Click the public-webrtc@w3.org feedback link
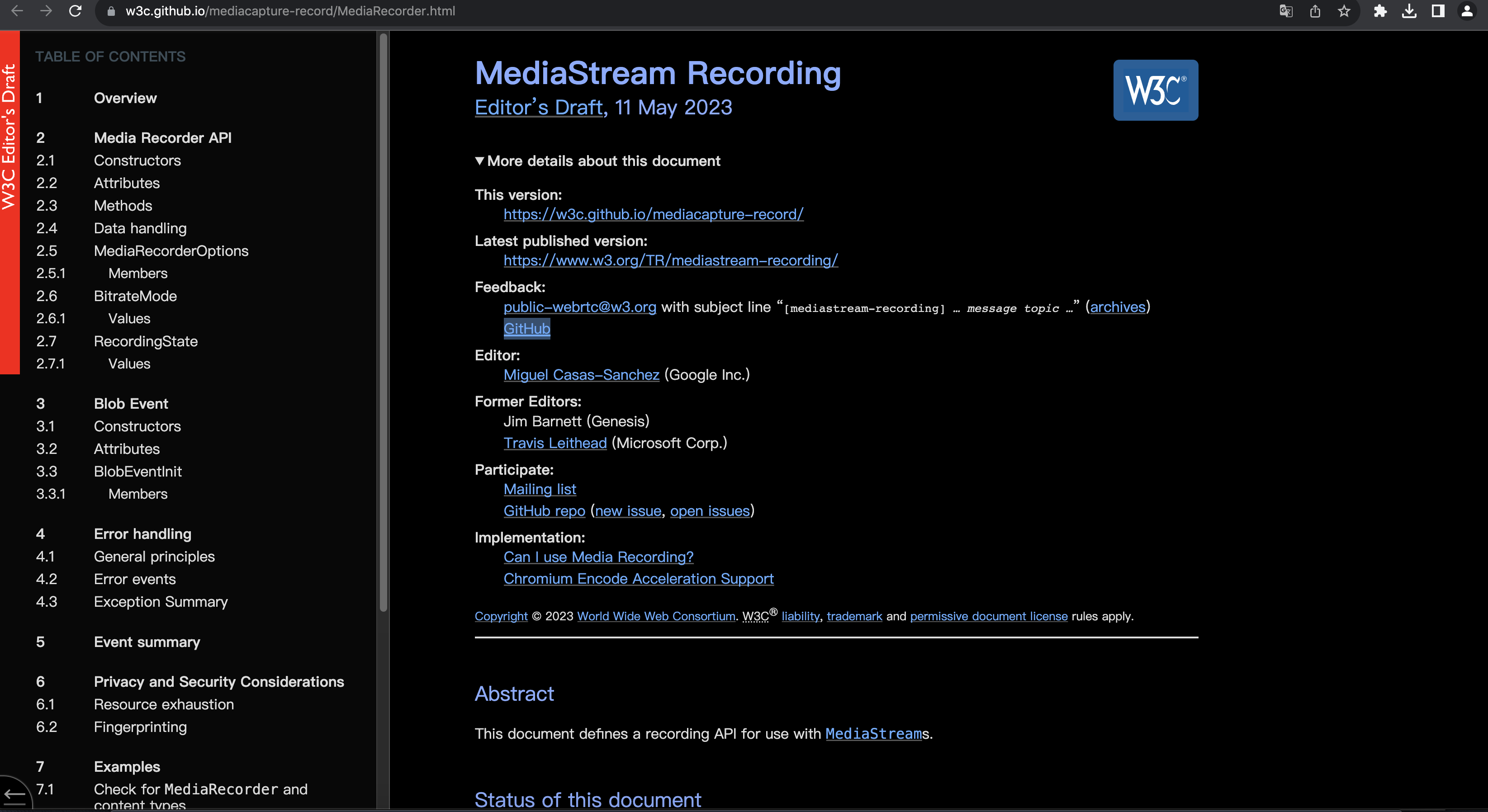 coord(580,306)
